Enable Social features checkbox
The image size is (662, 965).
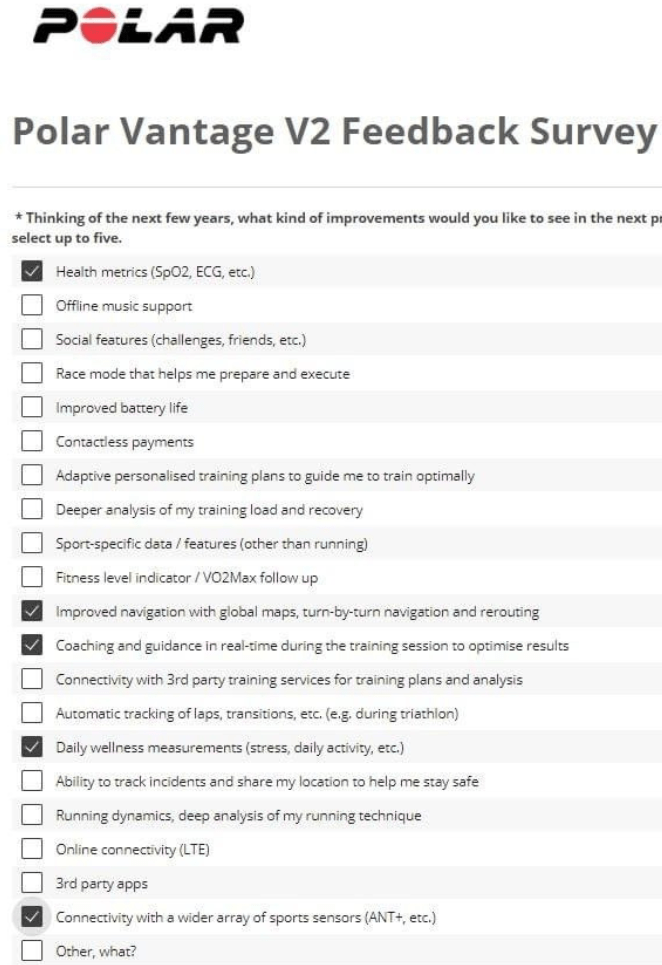(x=32, y=340)
